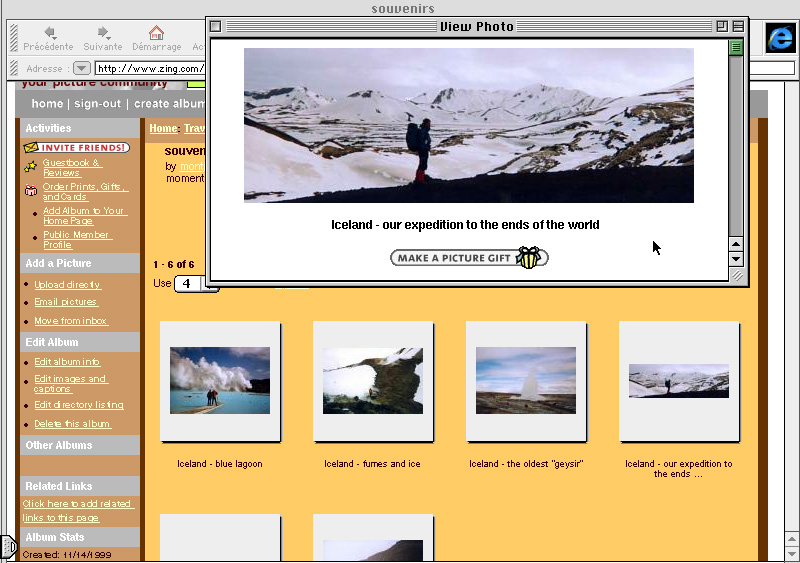Click the Upload directly link

click(x=67, y=285)
